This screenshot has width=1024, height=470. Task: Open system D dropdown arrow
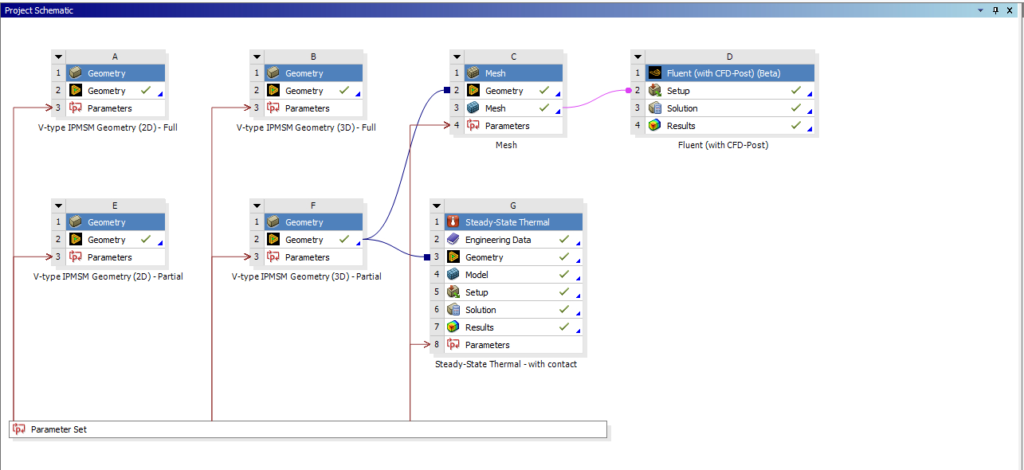(638, 57)
